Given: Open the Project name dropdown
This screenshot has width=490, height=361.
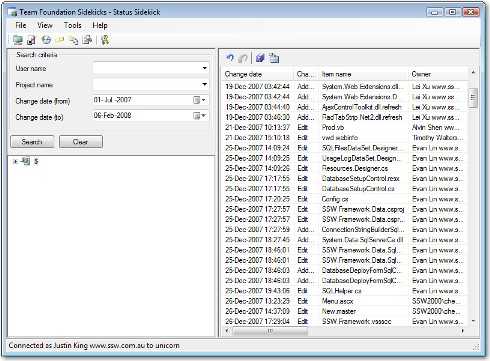Looking at the screenshot, I should [x=204, y=84].
